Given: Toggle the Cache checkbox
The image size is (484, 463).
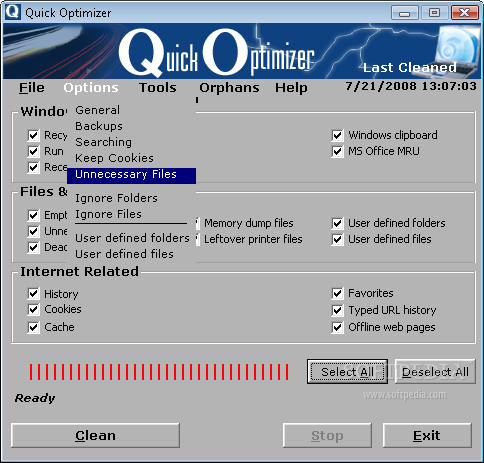Looking at the screenshot, I should tap(33, 327).
